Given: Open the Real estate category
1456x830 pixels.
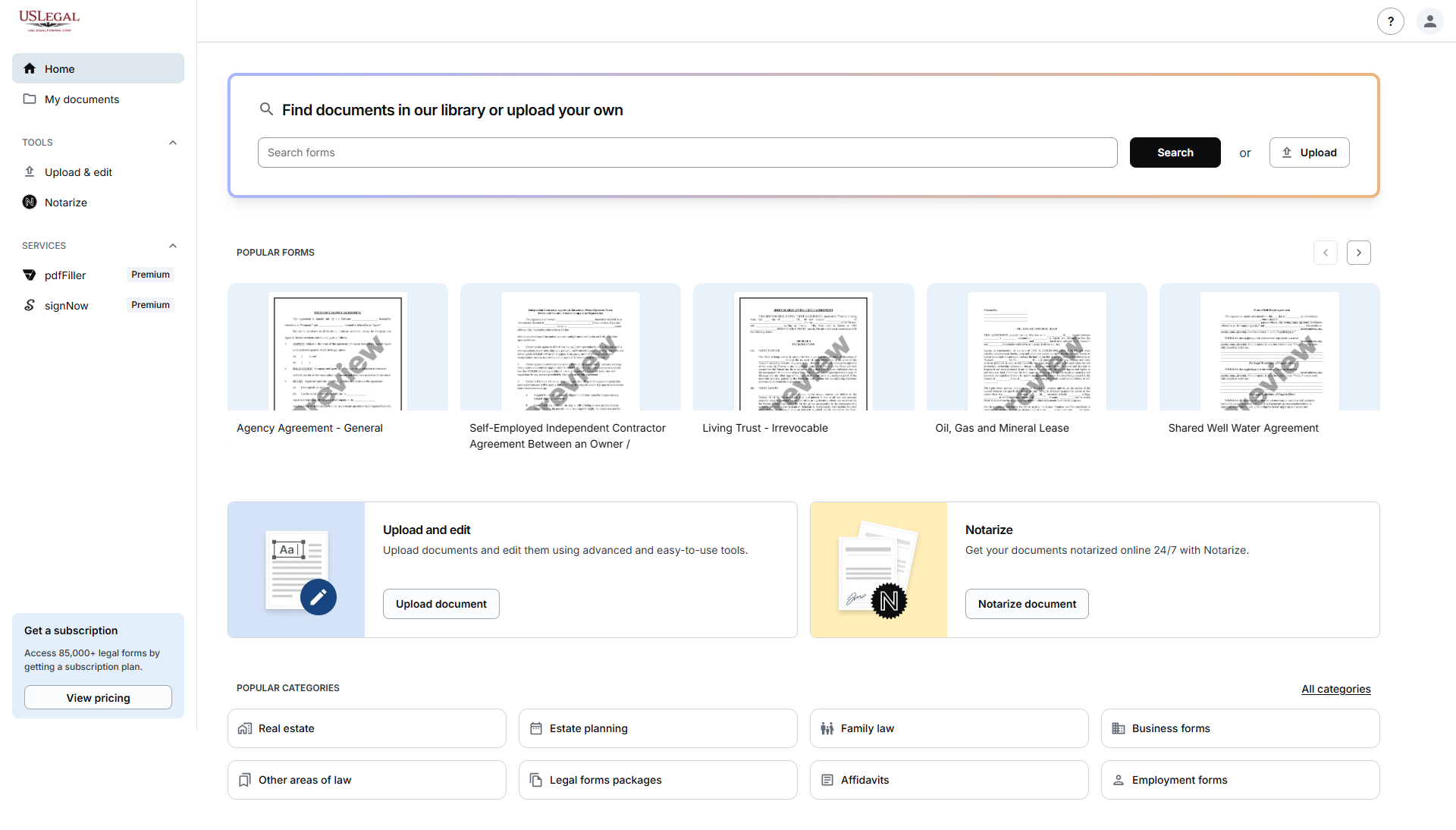Looking at the screenshot, I should [x=366, y=728].
